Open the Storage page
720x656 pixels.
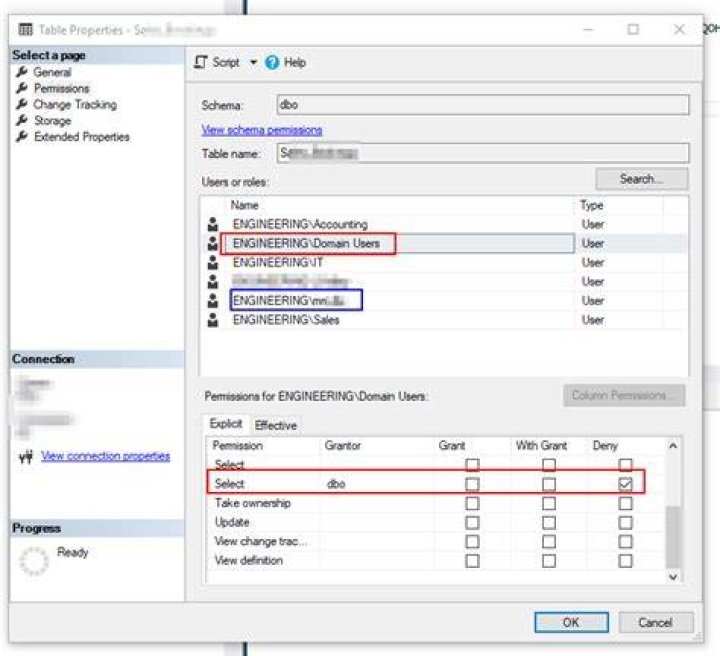pos(52,120)
